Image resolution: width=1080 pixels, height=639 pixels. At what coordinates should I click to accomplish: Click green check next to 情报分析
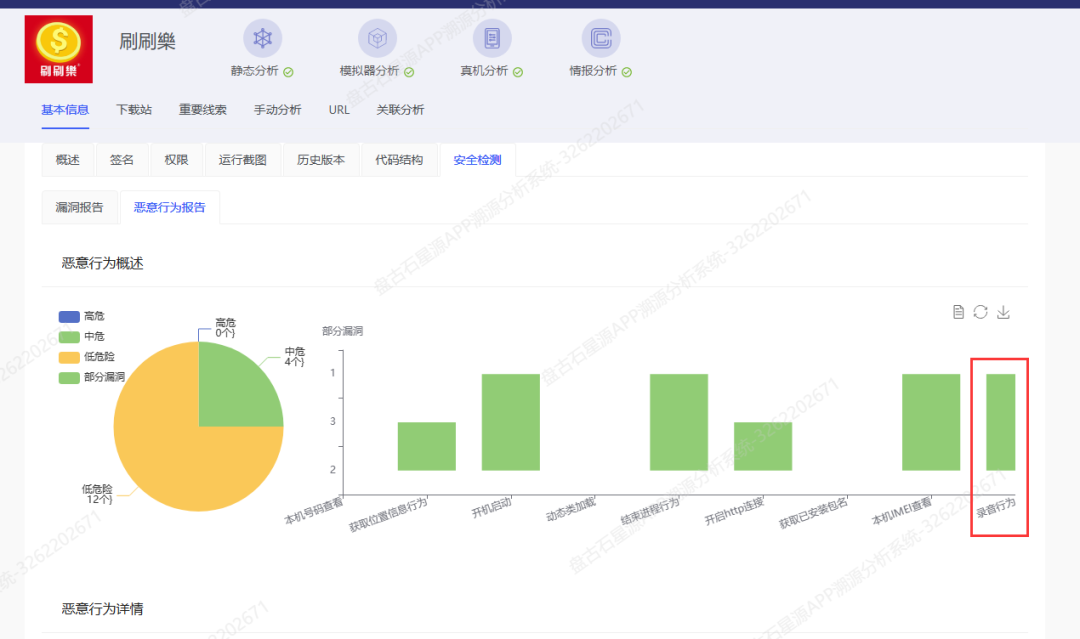click(627, 72)
